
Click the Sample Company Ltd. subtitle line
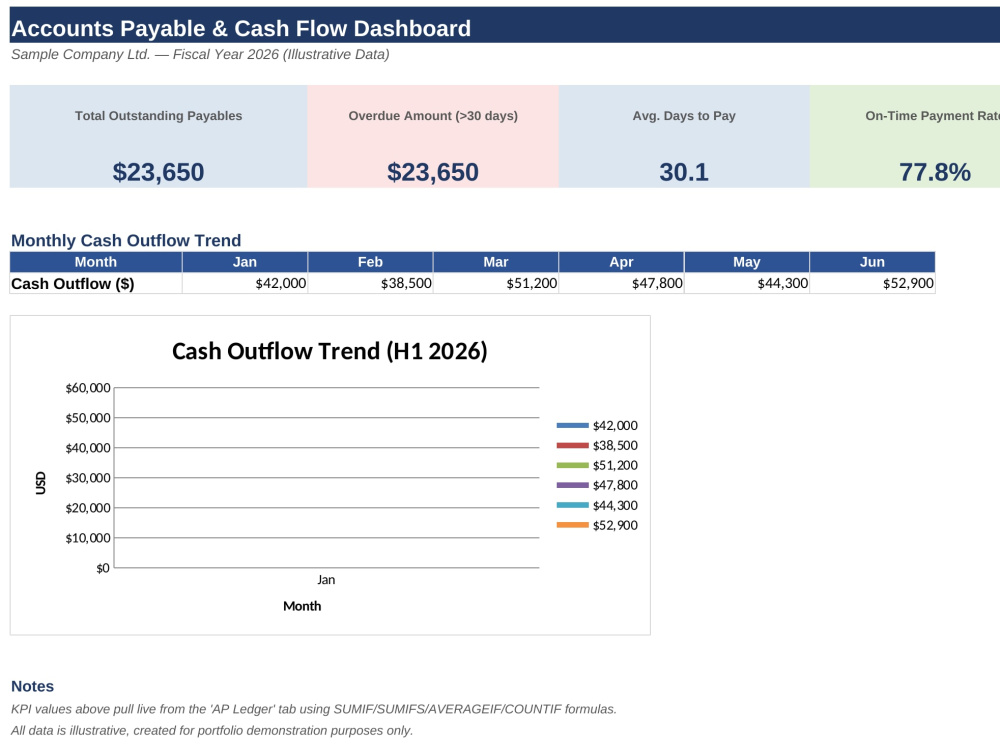pos(200,55)
